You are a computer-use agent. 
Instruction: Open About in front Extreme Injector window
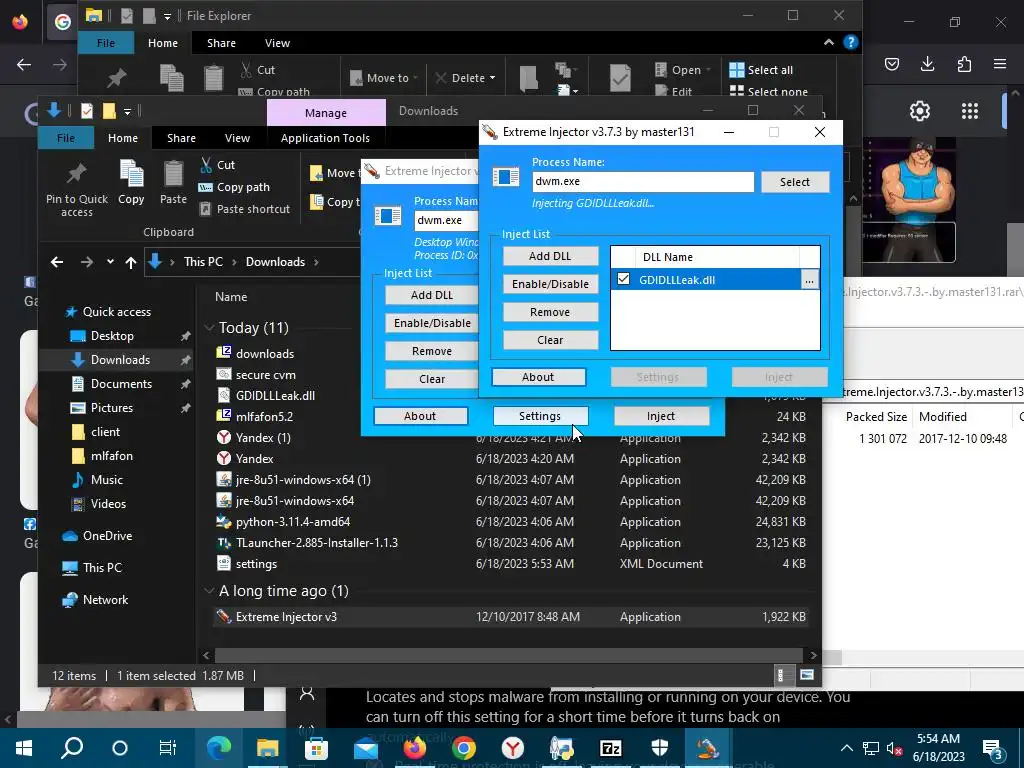click(x=538, y=377)
